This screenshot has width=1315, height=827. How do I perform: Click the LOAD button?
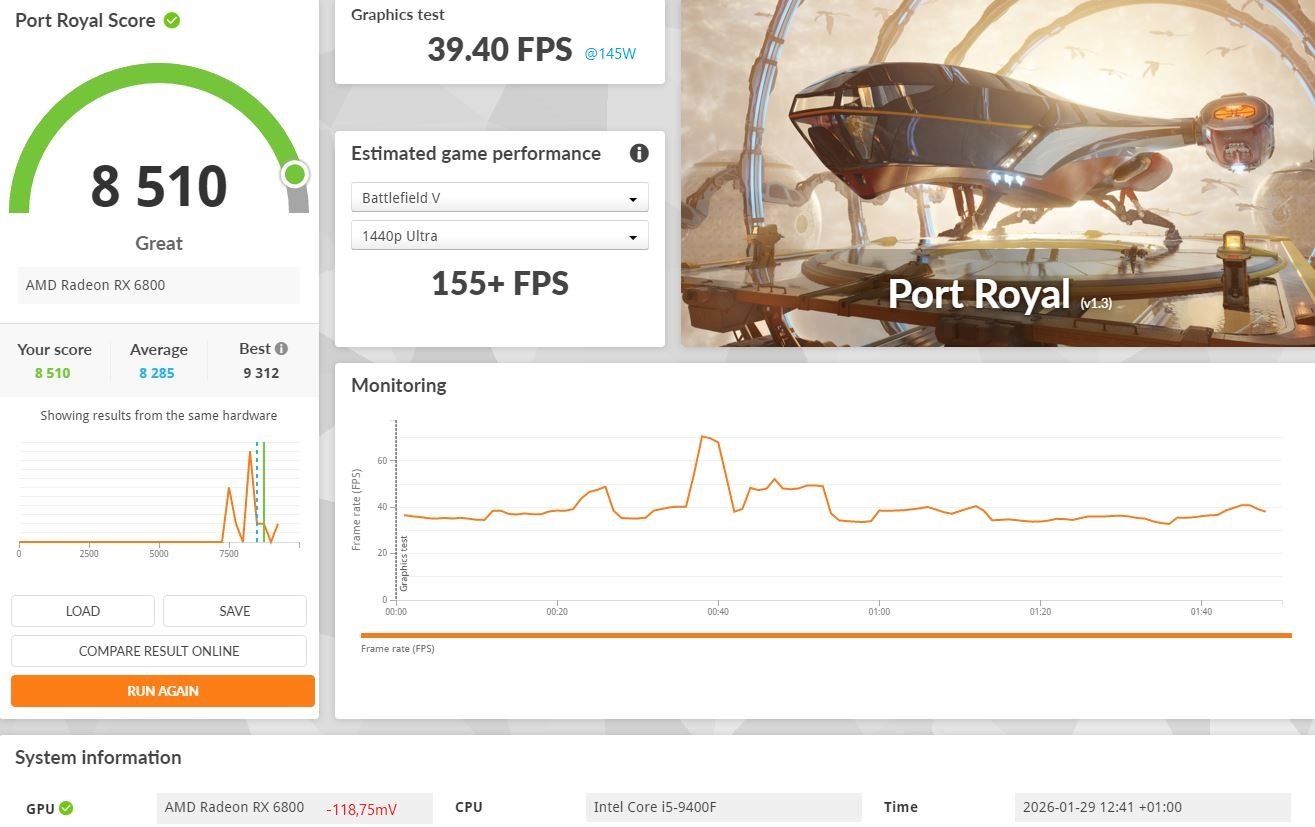(83, 611)
